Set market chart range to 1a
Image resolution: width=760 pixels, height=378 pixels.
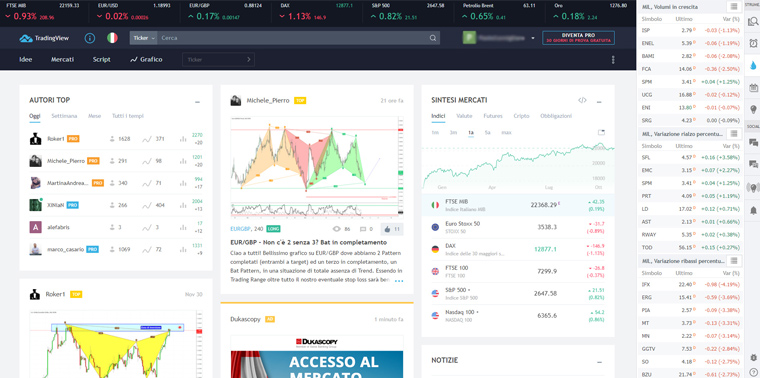tap(471, 132)
